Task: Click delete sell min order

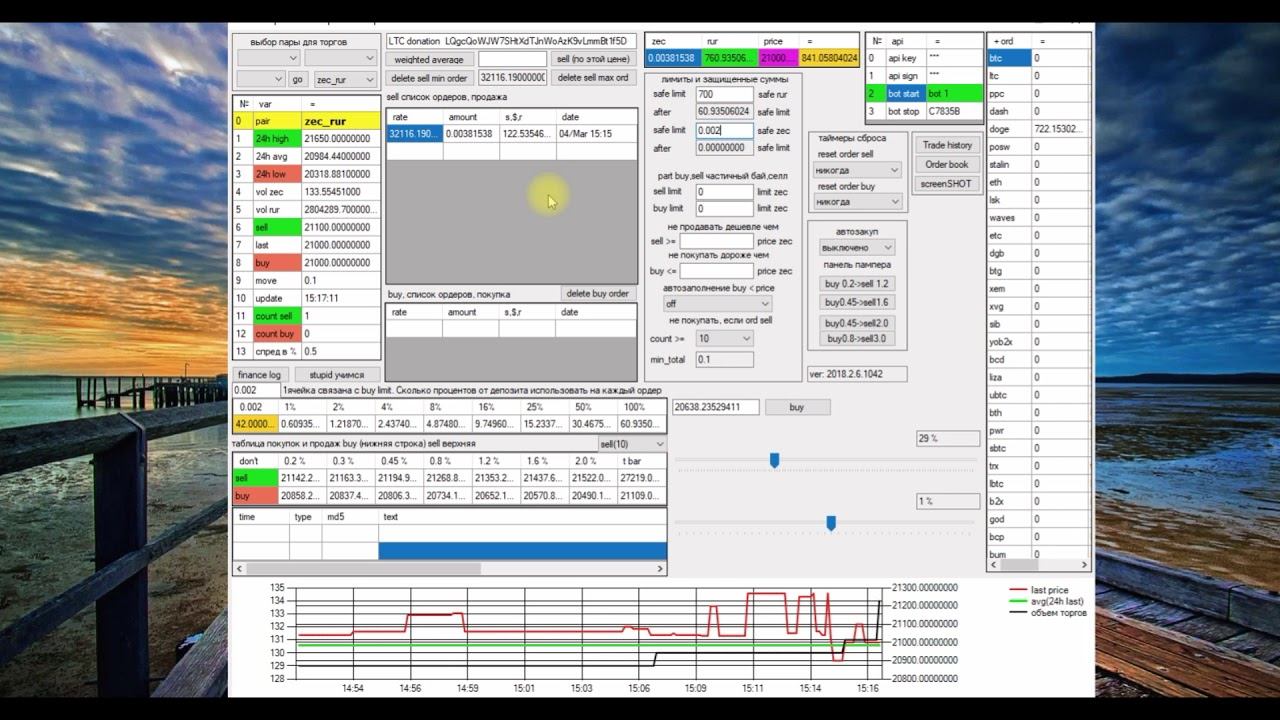Action: click(430, 78)
